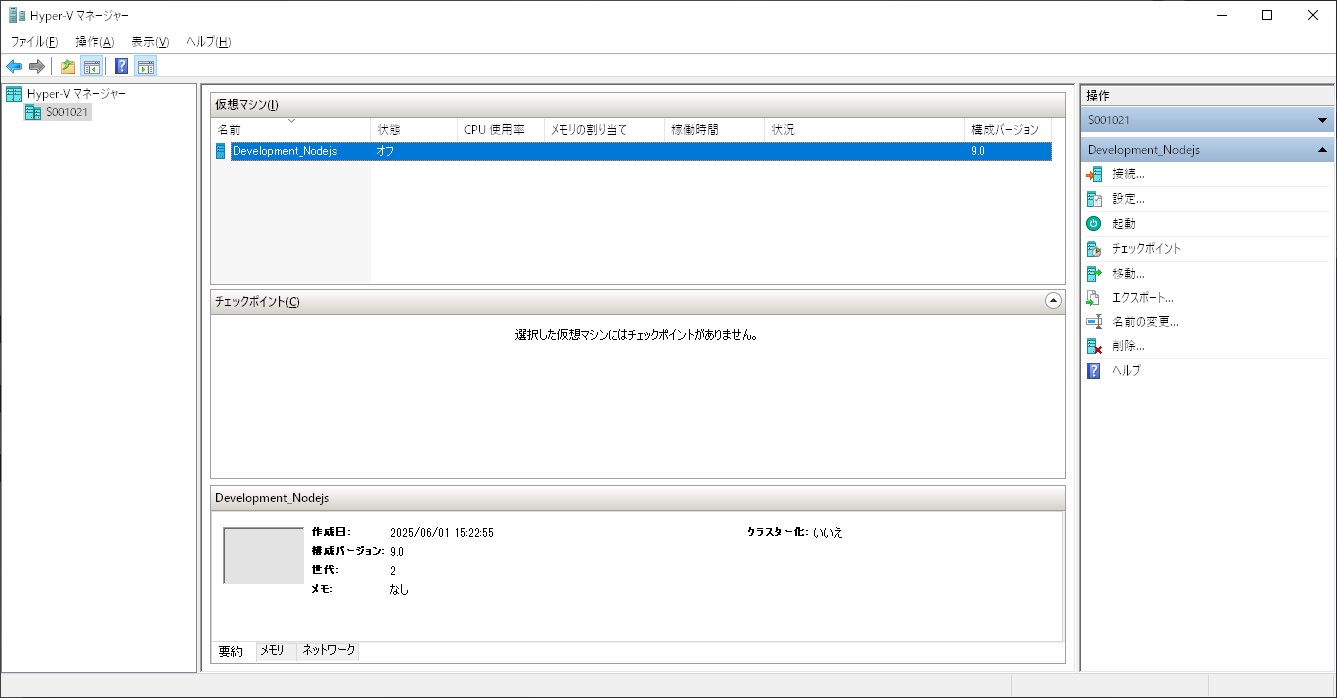Sort by the 状態 column header

pos(388,130)
